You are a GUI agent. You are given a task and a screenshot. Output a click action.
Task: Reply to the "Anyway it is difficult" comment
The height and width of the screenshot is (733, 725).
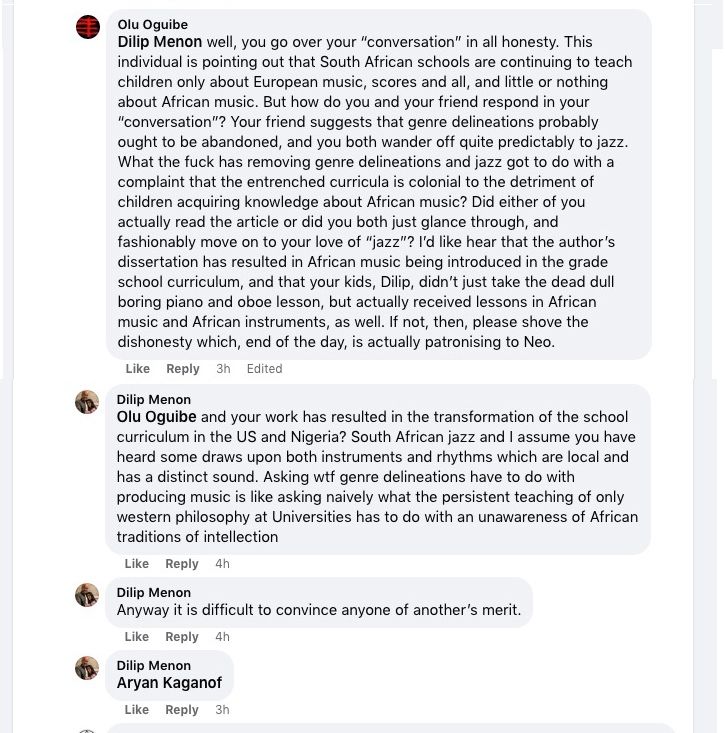click(x=182, y=637)
